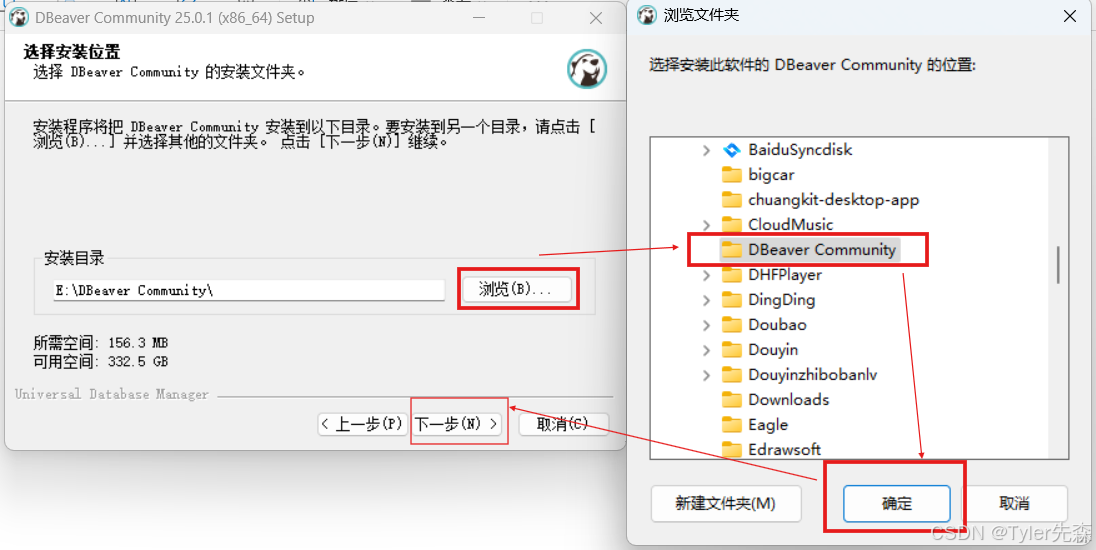Click the 下一步(N) next button
1096x550 pixels.
(457, 424)
